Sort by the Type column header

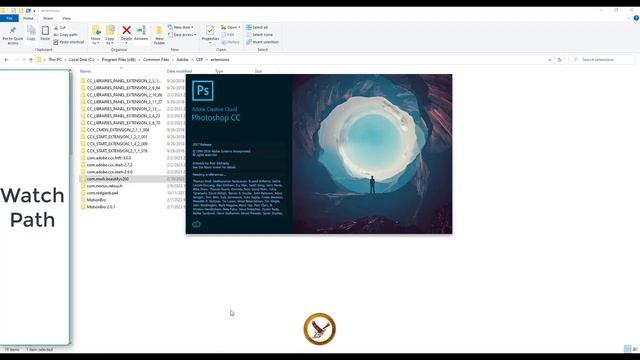(219, 71)
